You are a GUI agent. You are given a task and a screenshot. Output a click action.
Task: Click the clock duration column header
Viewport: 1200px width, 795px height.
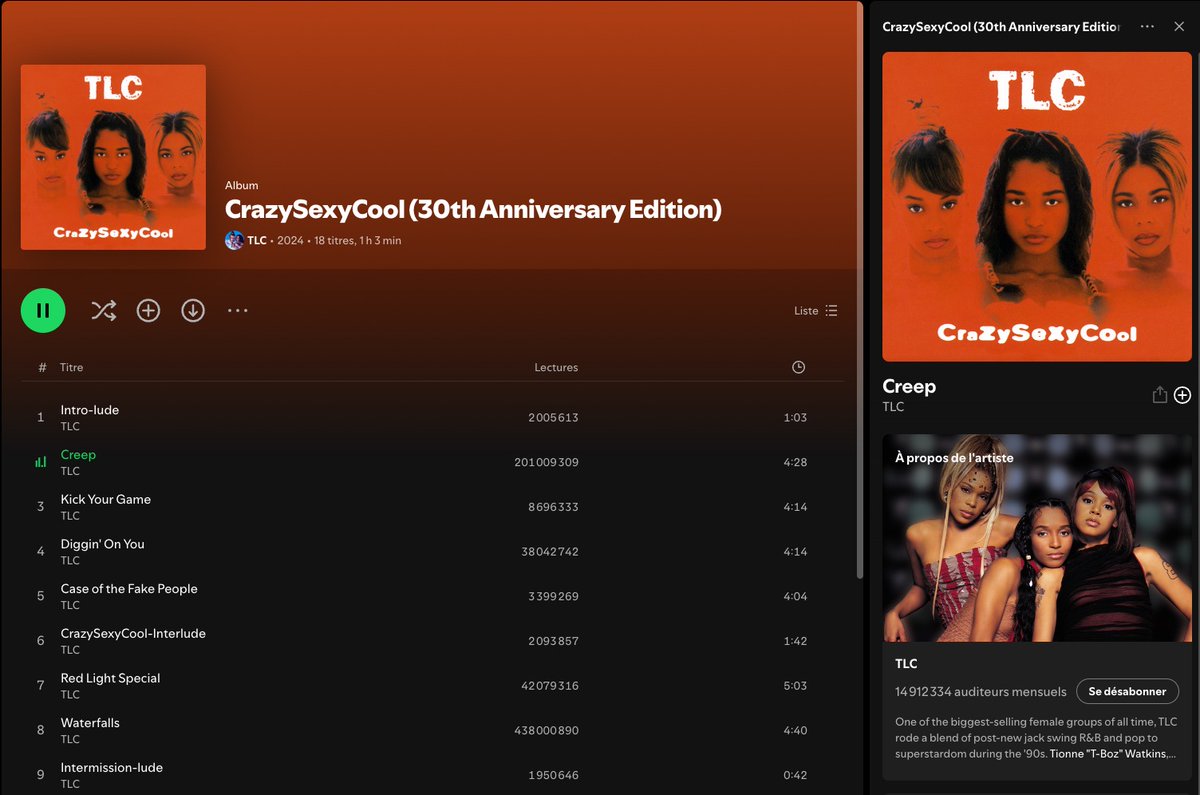pos(798,367)
